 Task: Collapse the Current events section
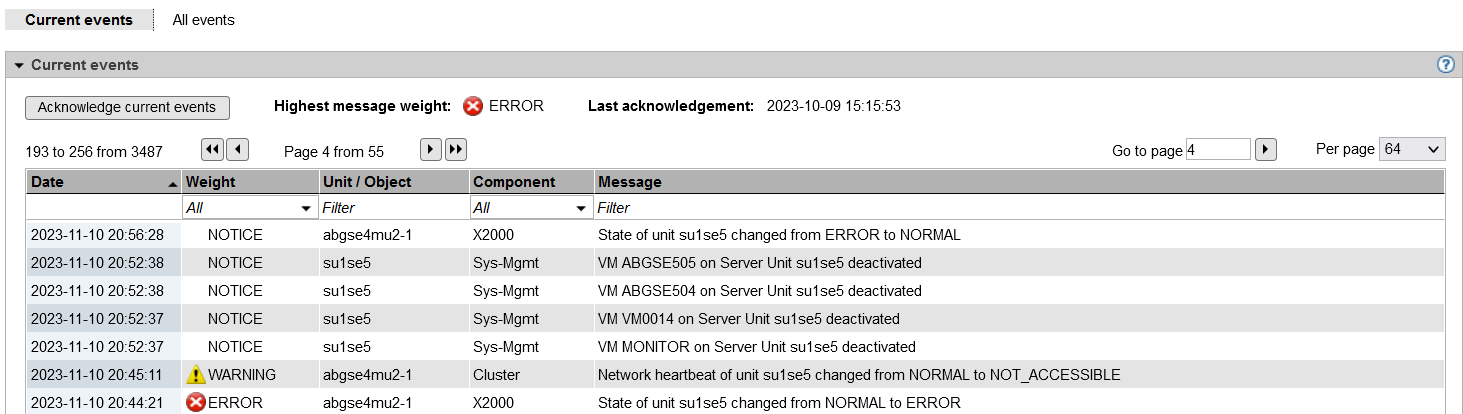(18, 65)
